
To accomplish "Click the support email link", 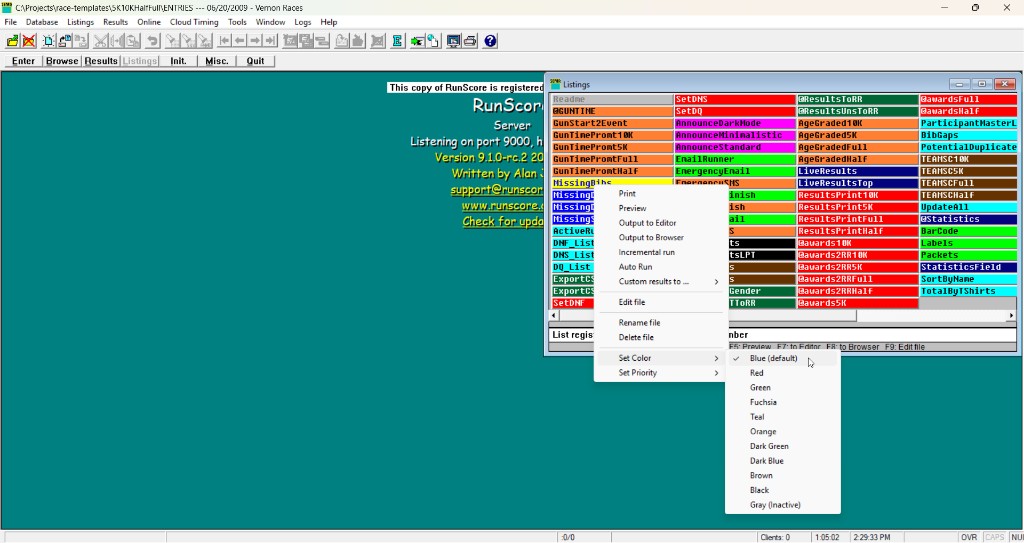I will (x=496, y=189).
